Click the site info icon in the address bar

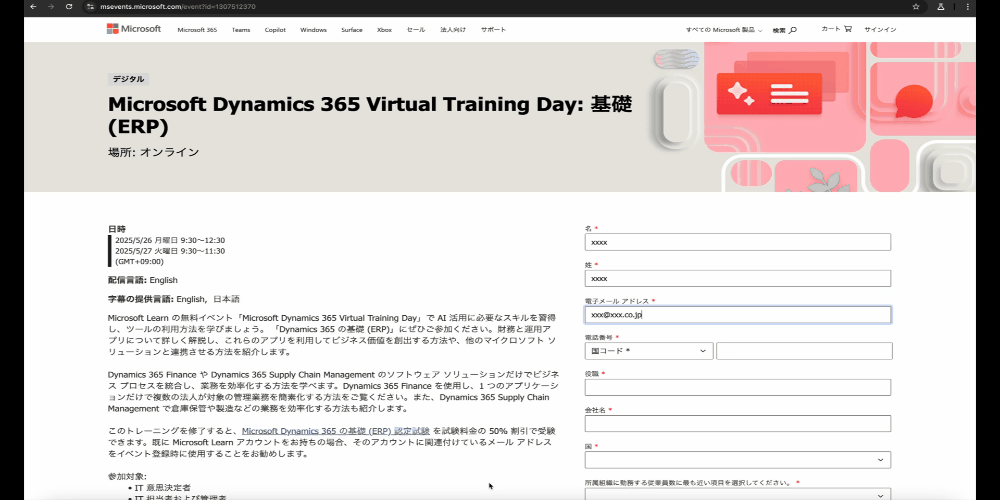click(91, 6)
